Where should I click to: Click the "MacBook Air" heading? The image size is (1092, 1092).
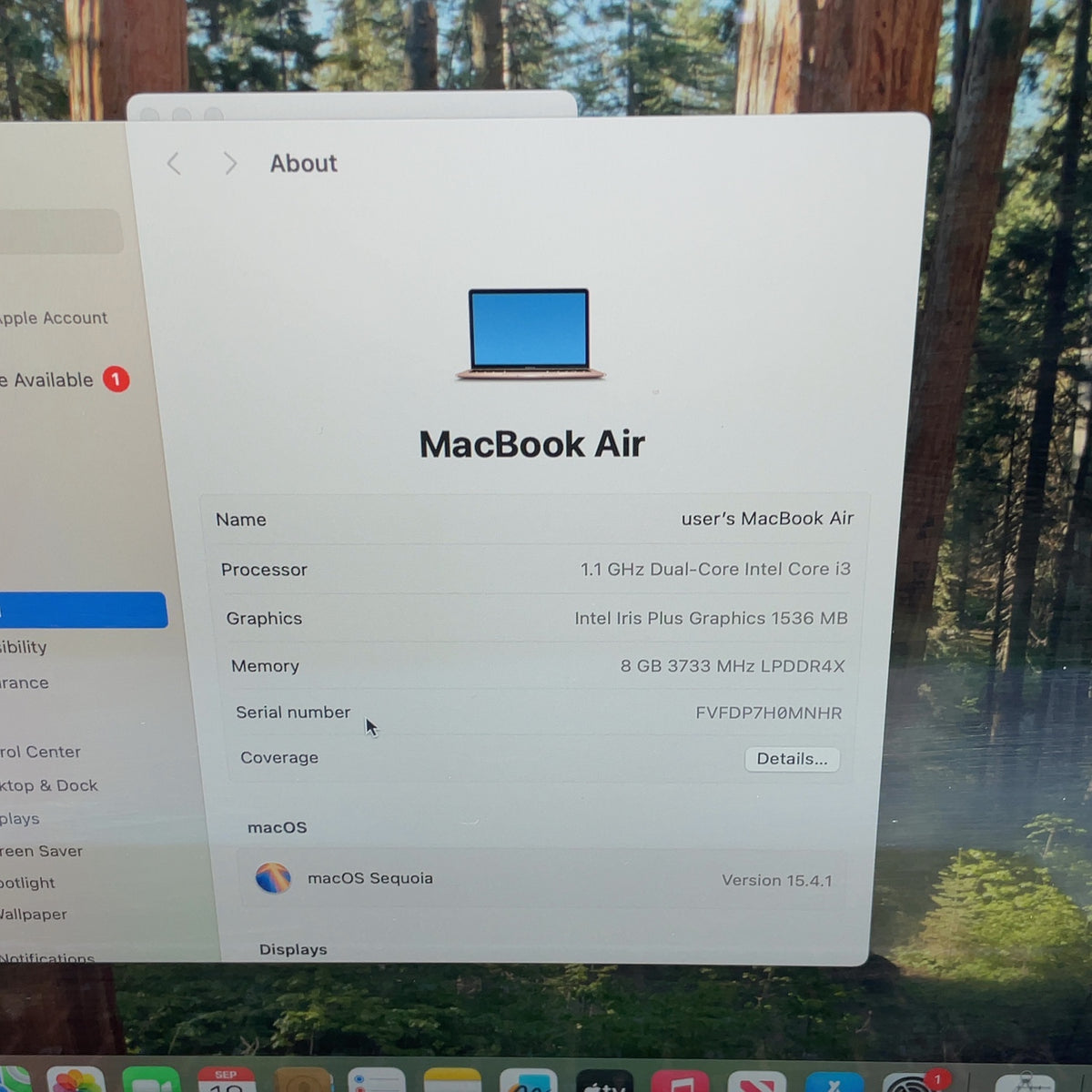[x=531, y=444]
